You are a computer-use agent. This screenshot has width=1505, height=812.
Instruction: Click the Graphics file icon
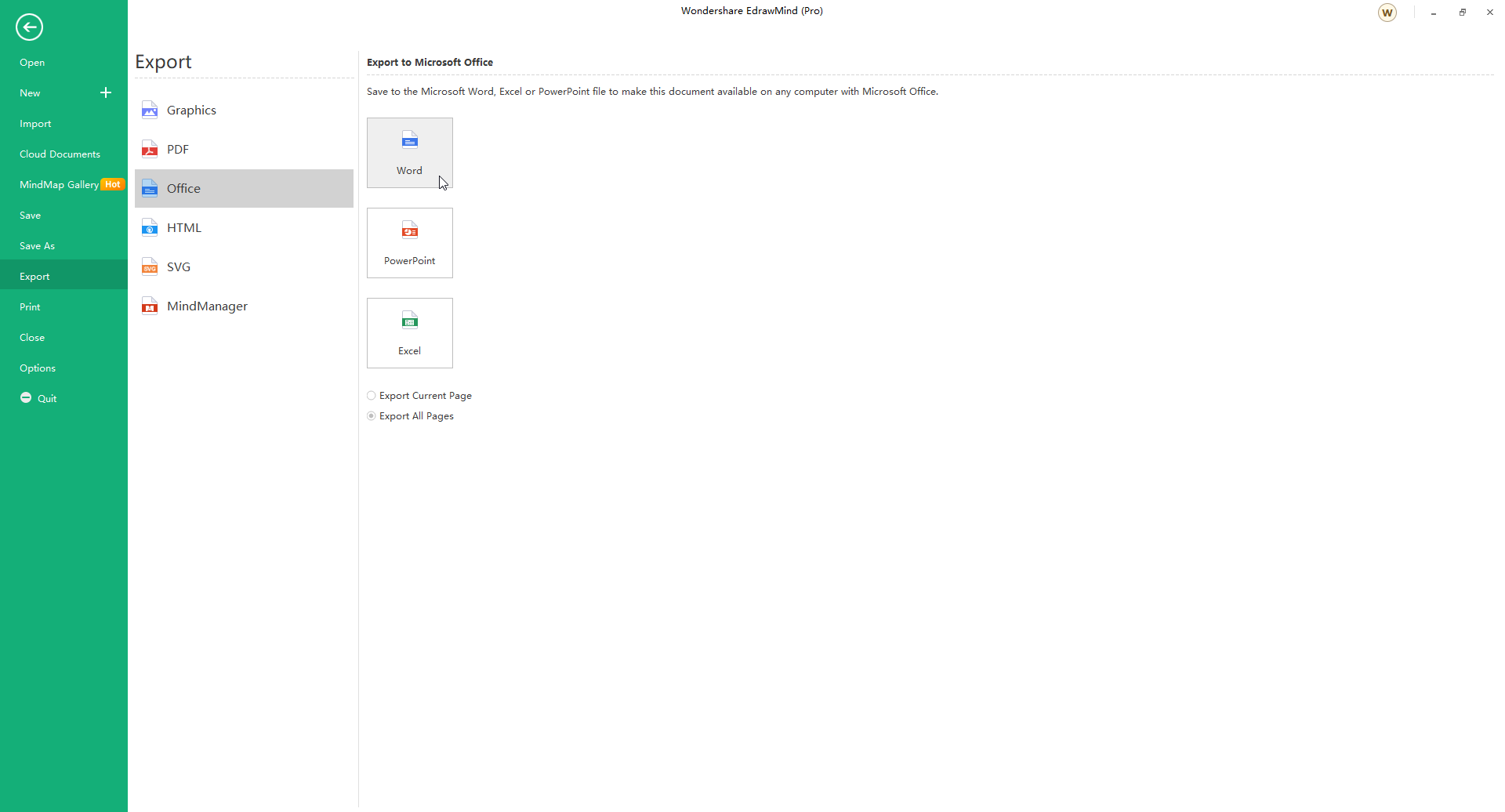[150, 110]
